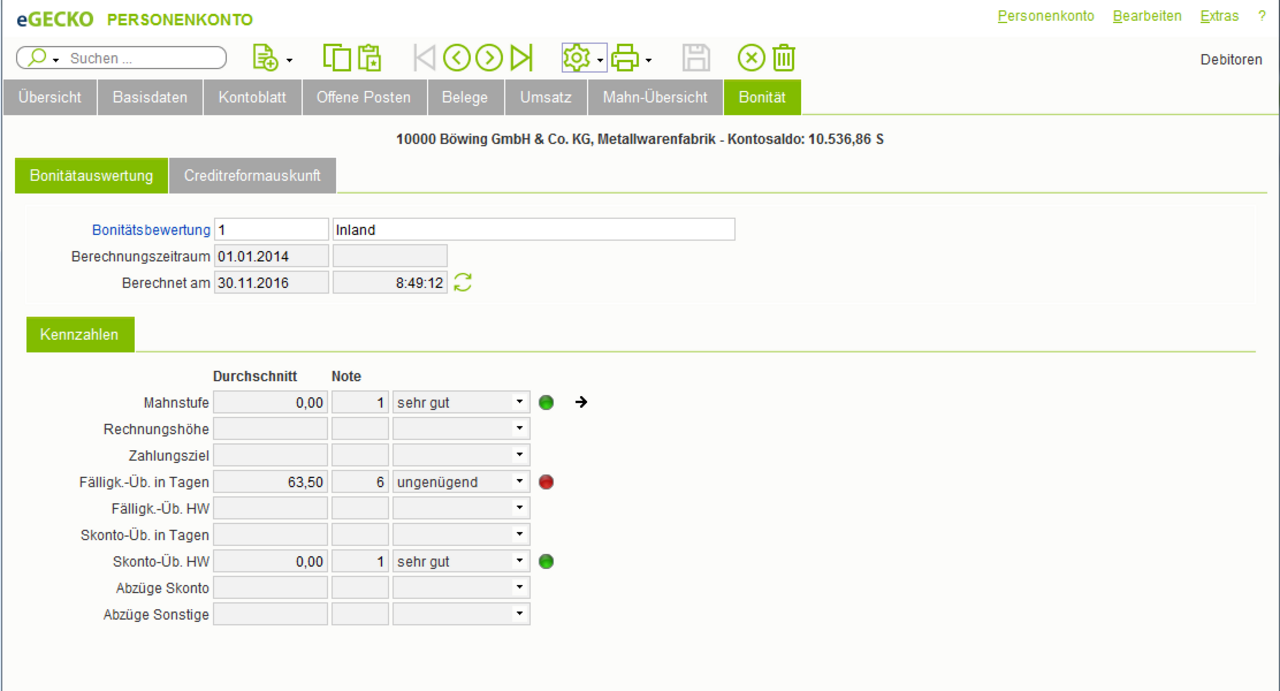Switch to the Belege tab
This screenshot has height=691, width=1280.
(x=465, y=97)
